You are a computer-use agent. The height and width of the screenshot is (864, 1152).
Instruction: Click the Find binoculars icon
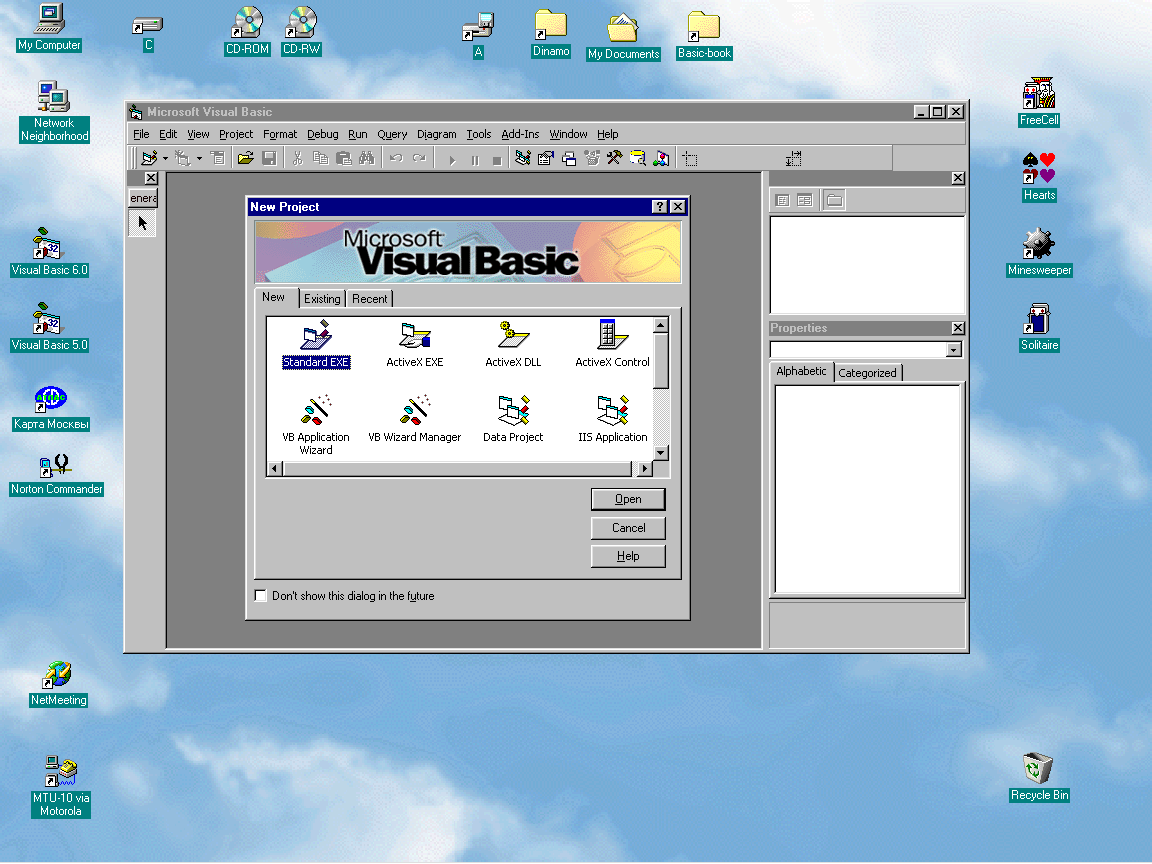click(366, 158)
